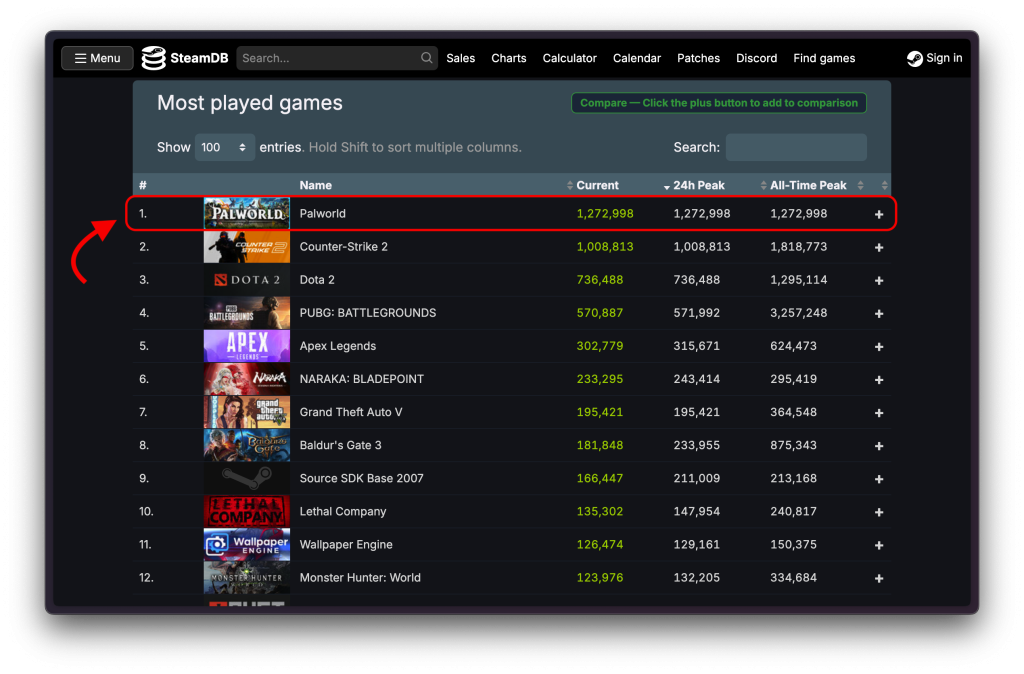Sort table by Current players column
Viewport: 1024px width, 674px height.
click(x=597, y=185)
